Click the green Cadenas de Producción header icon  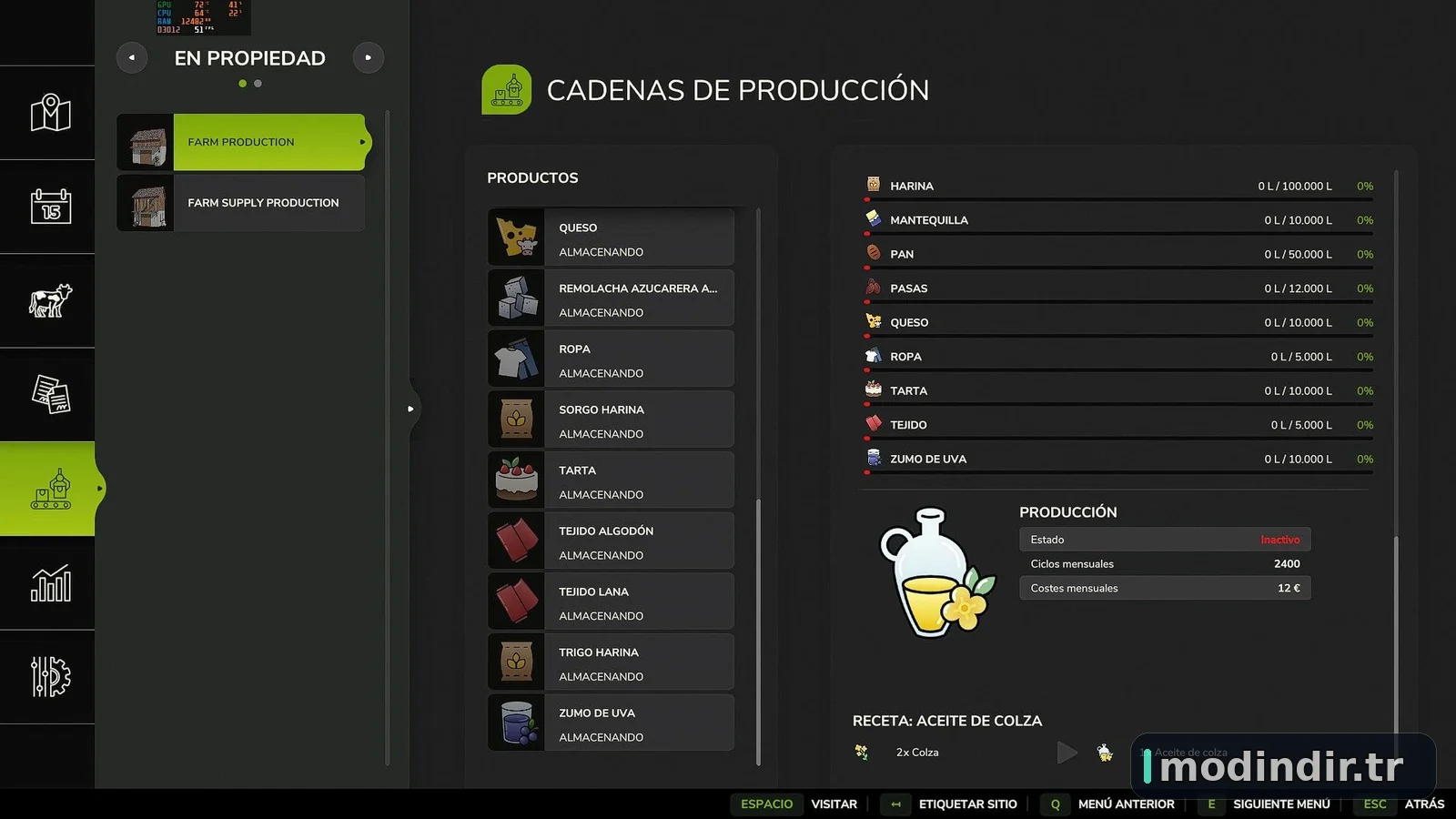tap(506, 89)
